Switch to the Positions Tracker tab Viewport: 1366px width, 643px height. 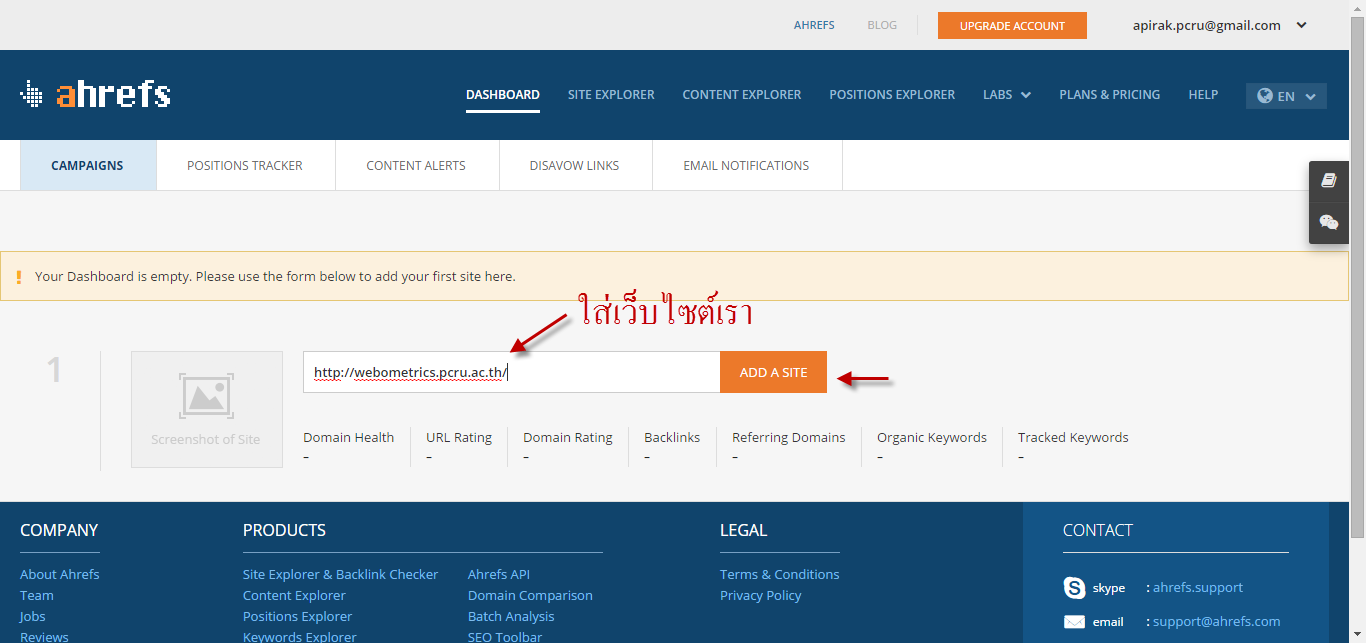(245, 166)
